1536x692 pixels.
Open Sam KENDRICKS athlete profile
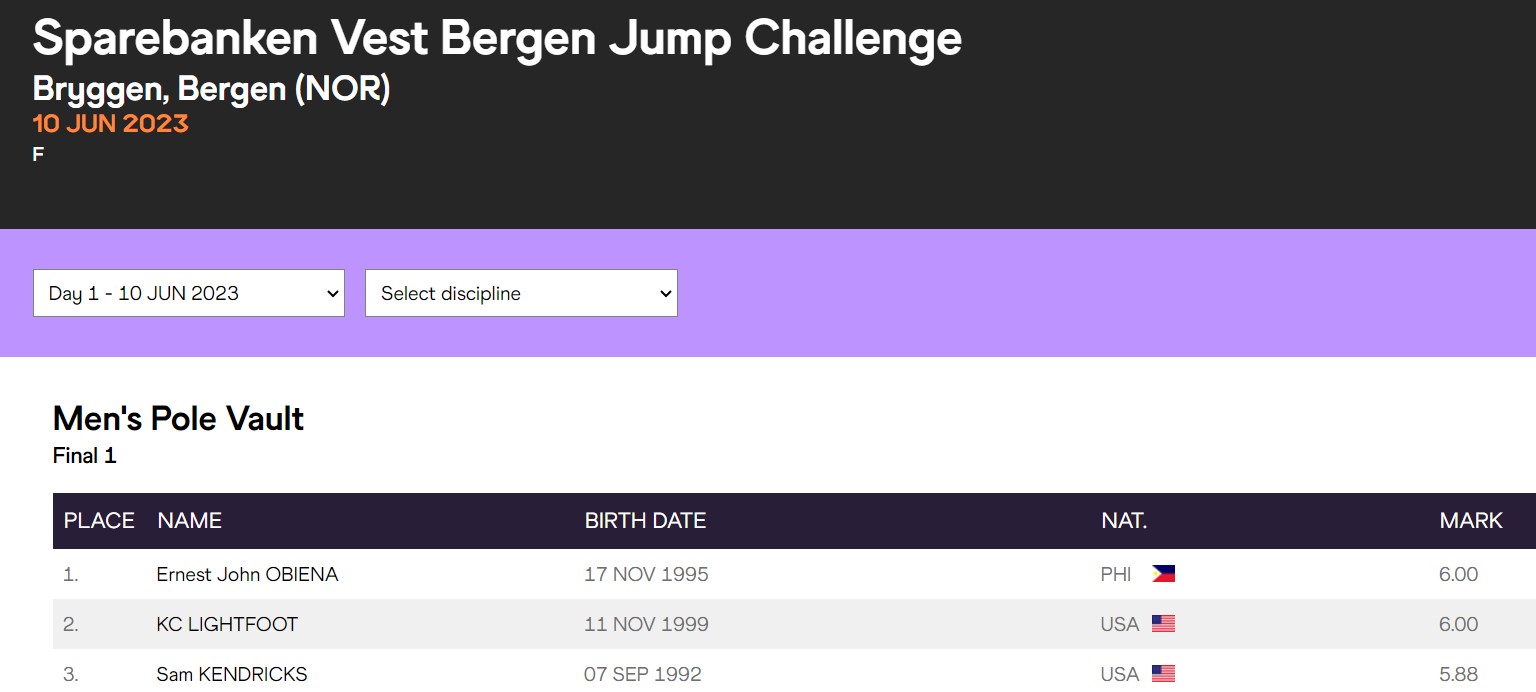232,674
